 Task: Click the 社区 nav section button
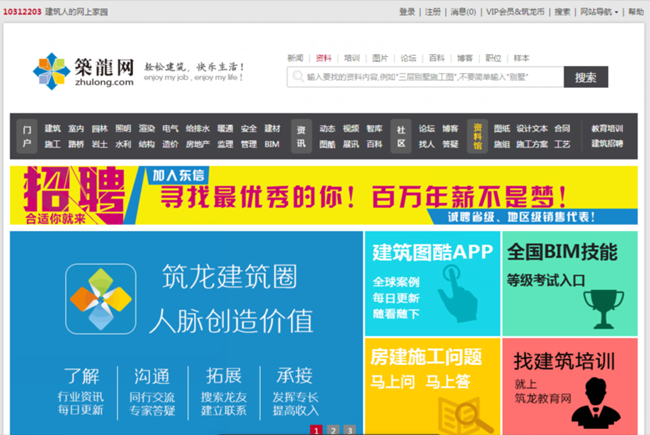pos(401,136)
